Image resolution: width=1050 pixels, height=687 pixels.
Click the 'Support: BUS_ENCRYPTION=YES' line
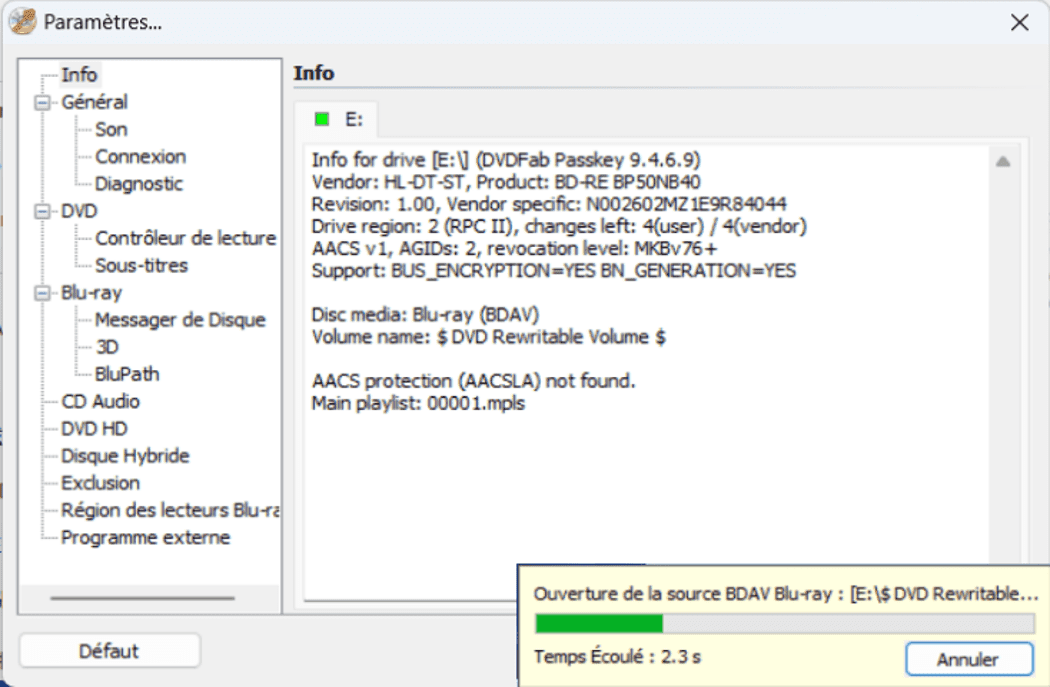[554, 271]
